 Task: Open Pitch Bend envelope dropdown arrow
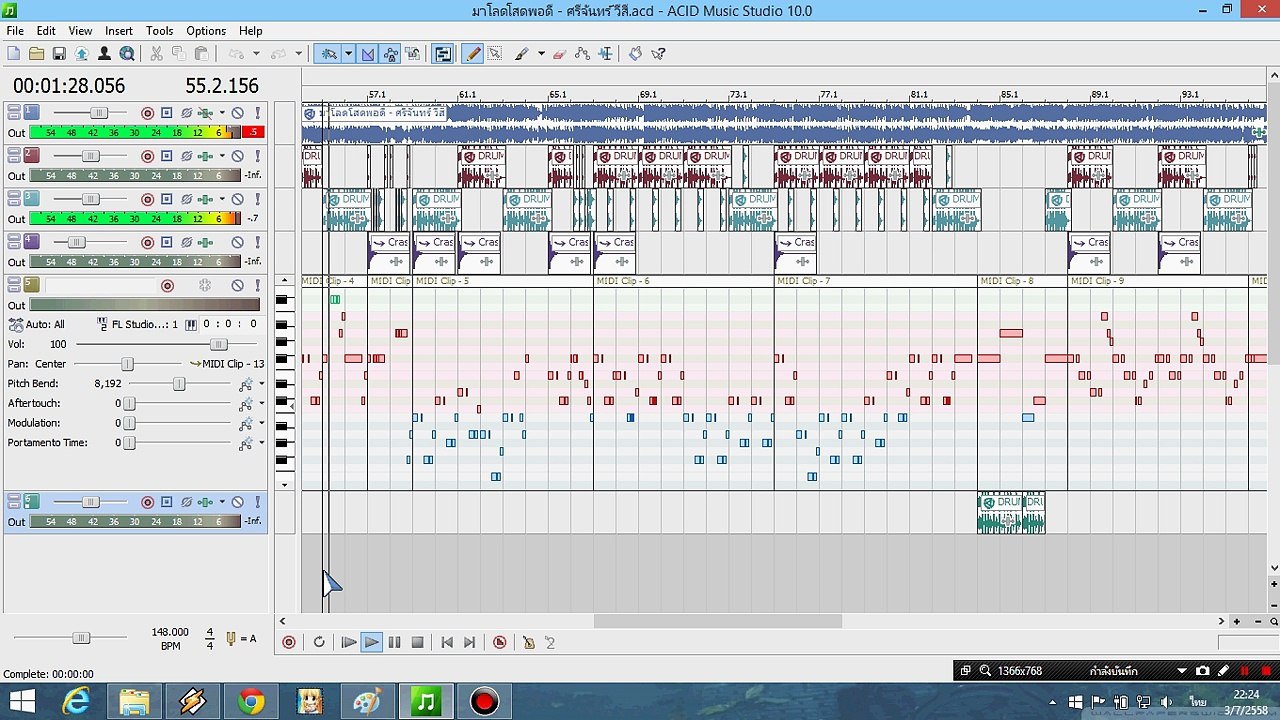click(x=262, y=384)
